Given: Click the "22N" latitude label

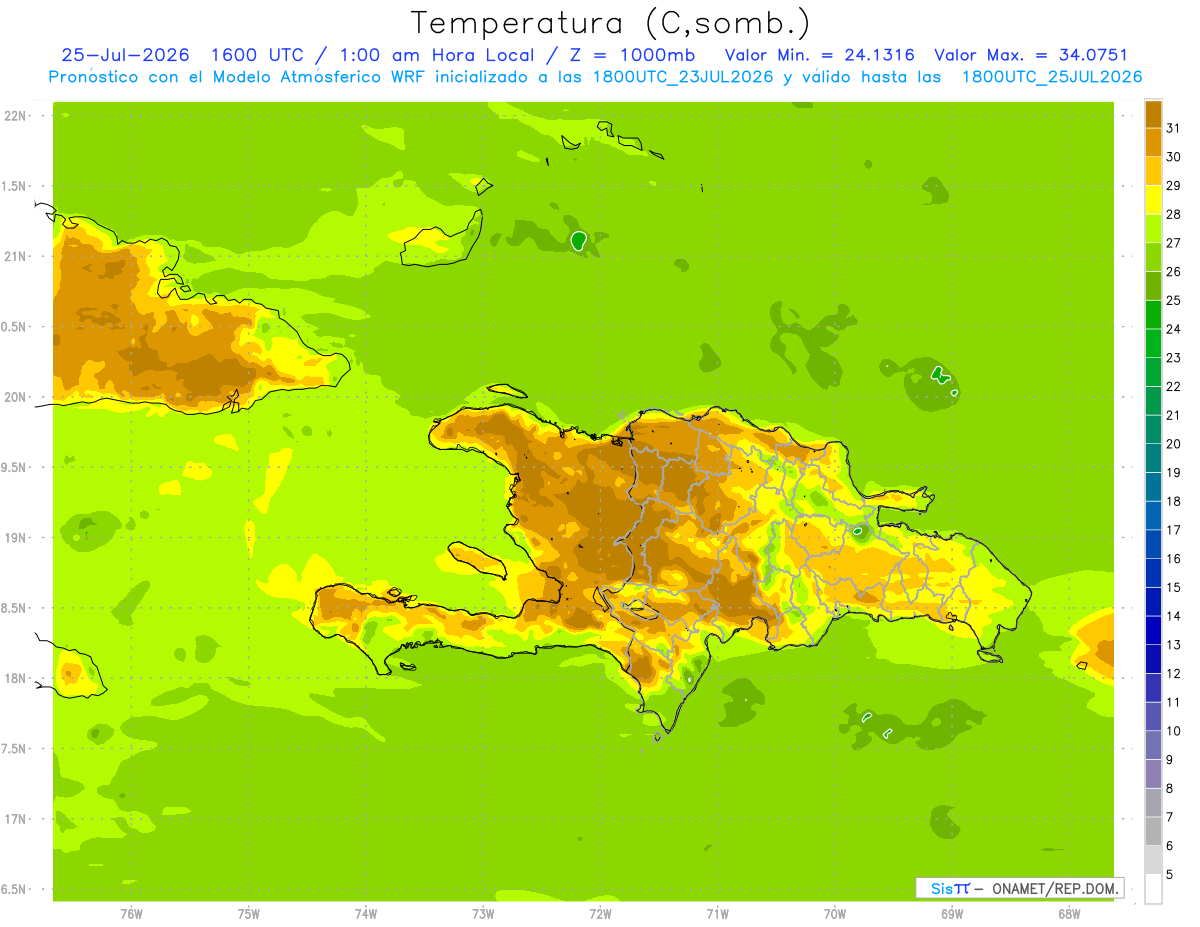Looking at the screenshot, I should [15, 116].
